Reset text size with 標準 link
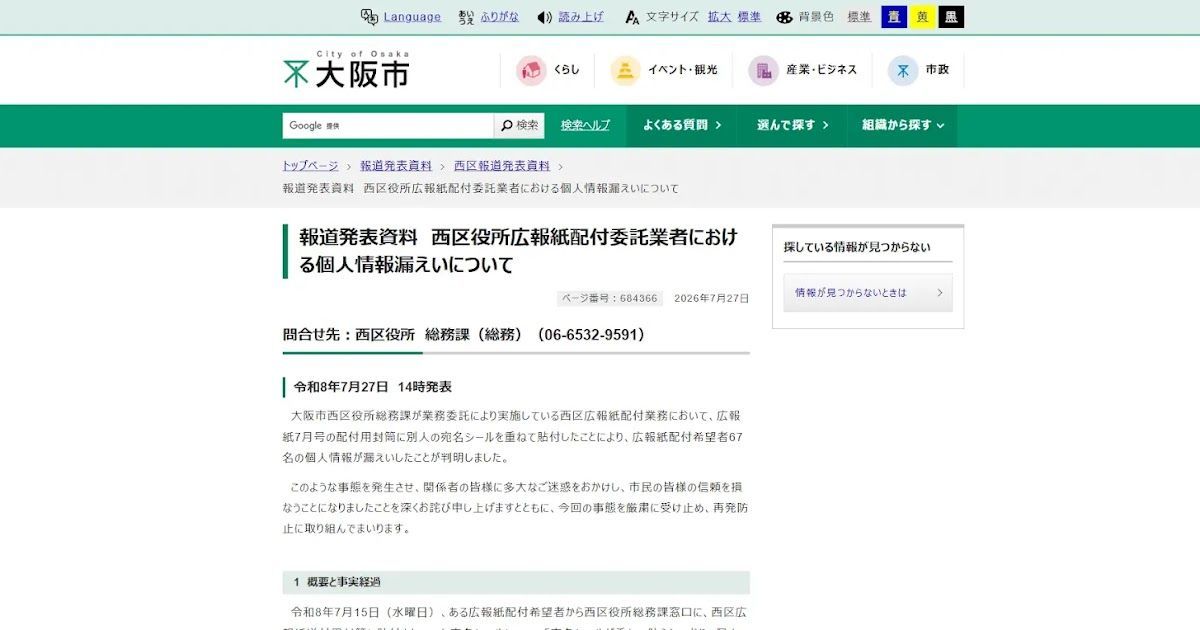 click(x=749, y=17)
